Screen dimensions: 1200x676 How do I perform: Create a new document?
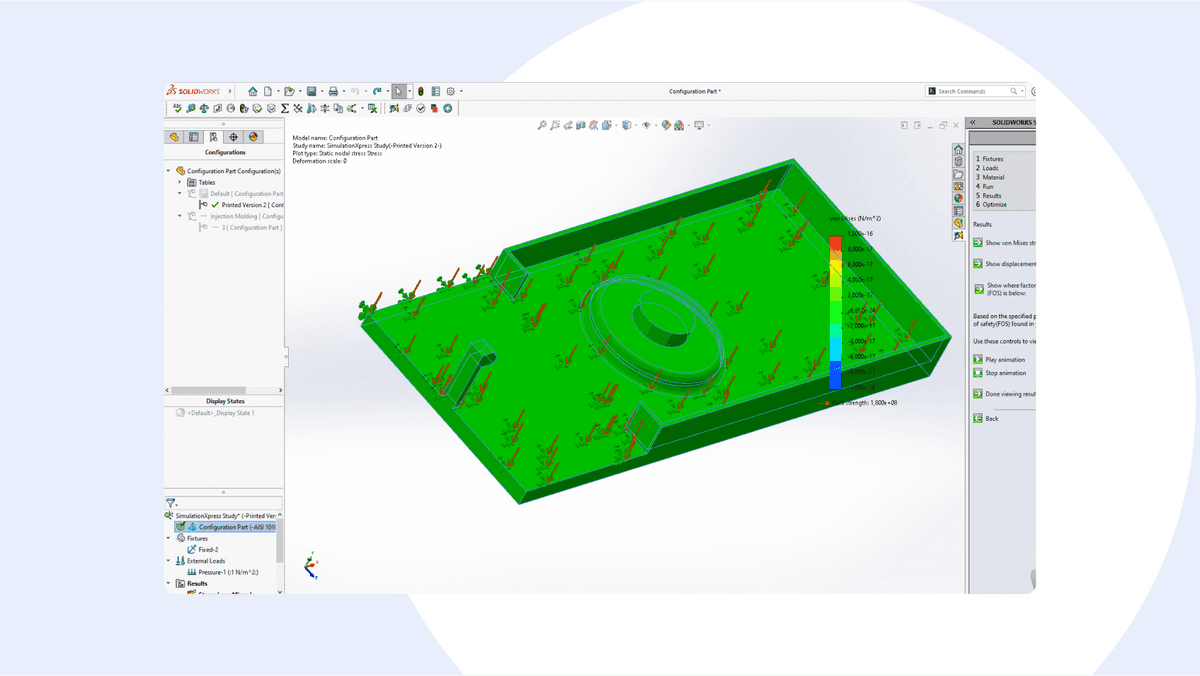click(268, 91)
